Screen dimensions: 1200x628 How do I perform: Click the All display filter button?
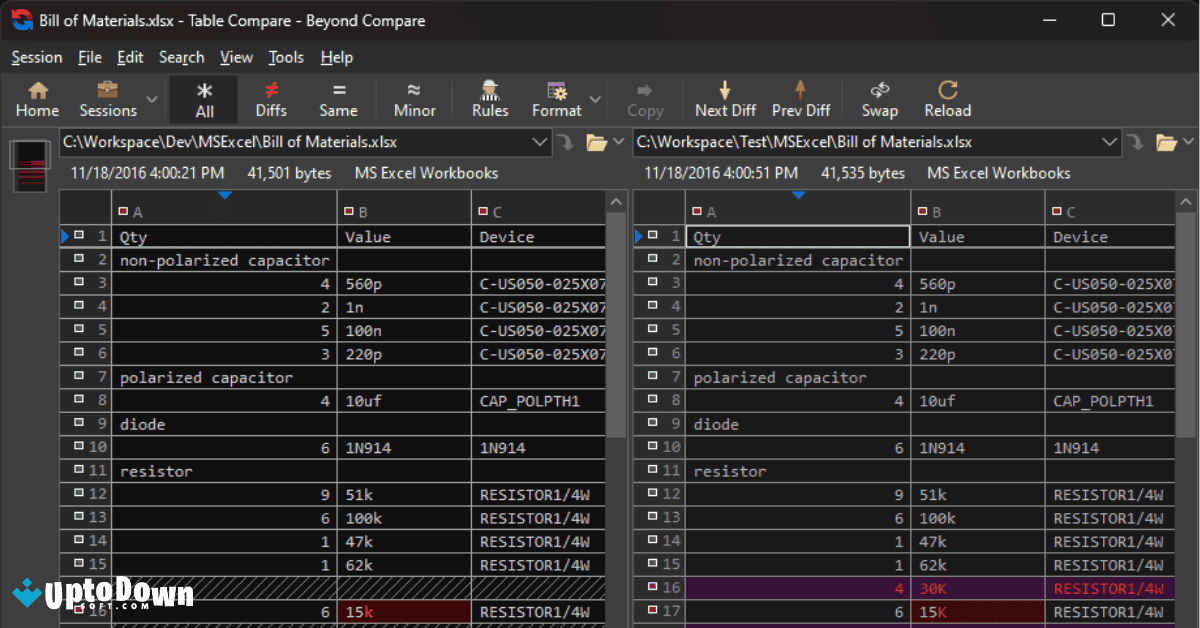pos(203,98)
